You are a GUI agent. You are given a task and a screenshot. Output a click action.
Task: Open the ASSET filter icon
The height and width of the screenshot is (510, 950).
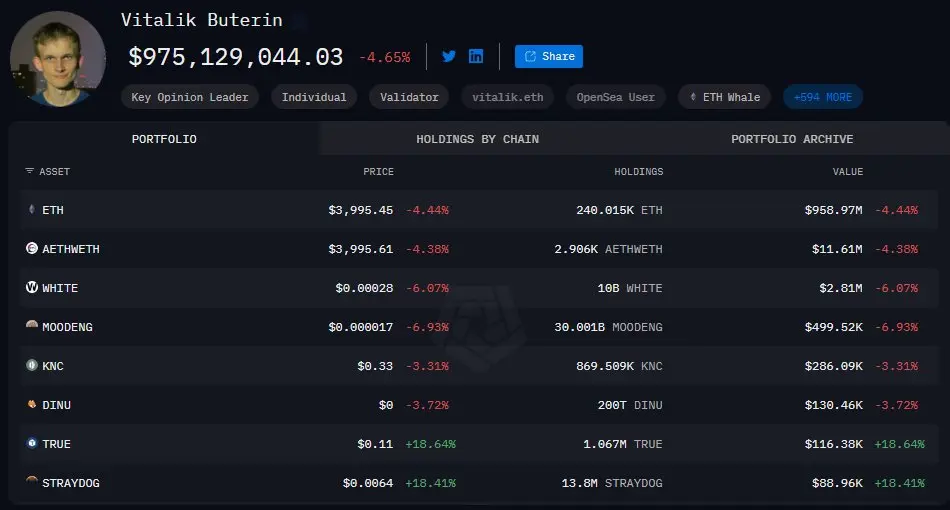(x=29, y=171)
